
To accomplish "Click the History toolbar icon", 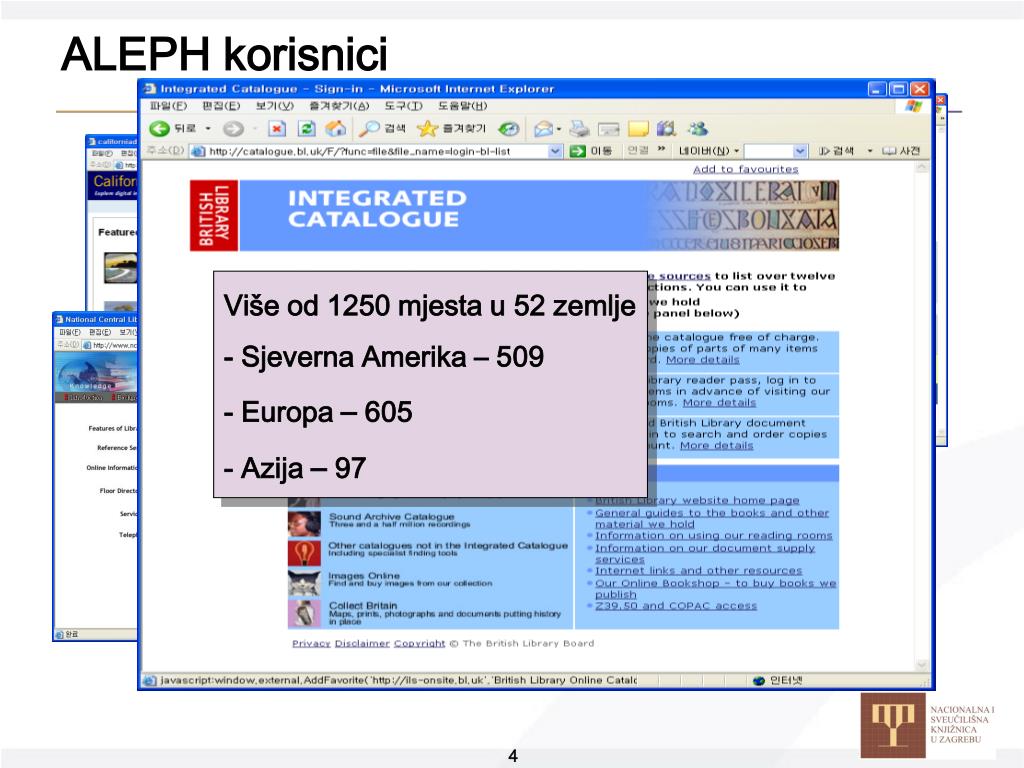I will (509, 129).
